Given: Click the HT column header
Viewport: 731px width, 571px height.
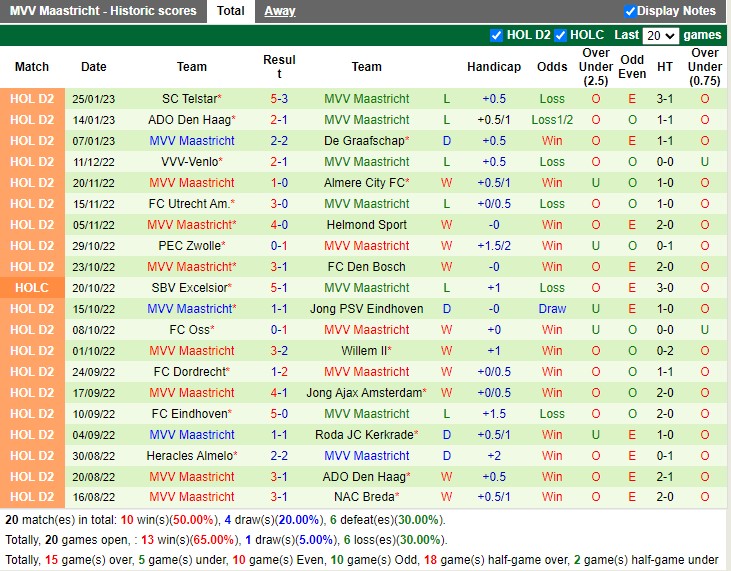Looking at the screenshot, I should [x=665, y=67].
